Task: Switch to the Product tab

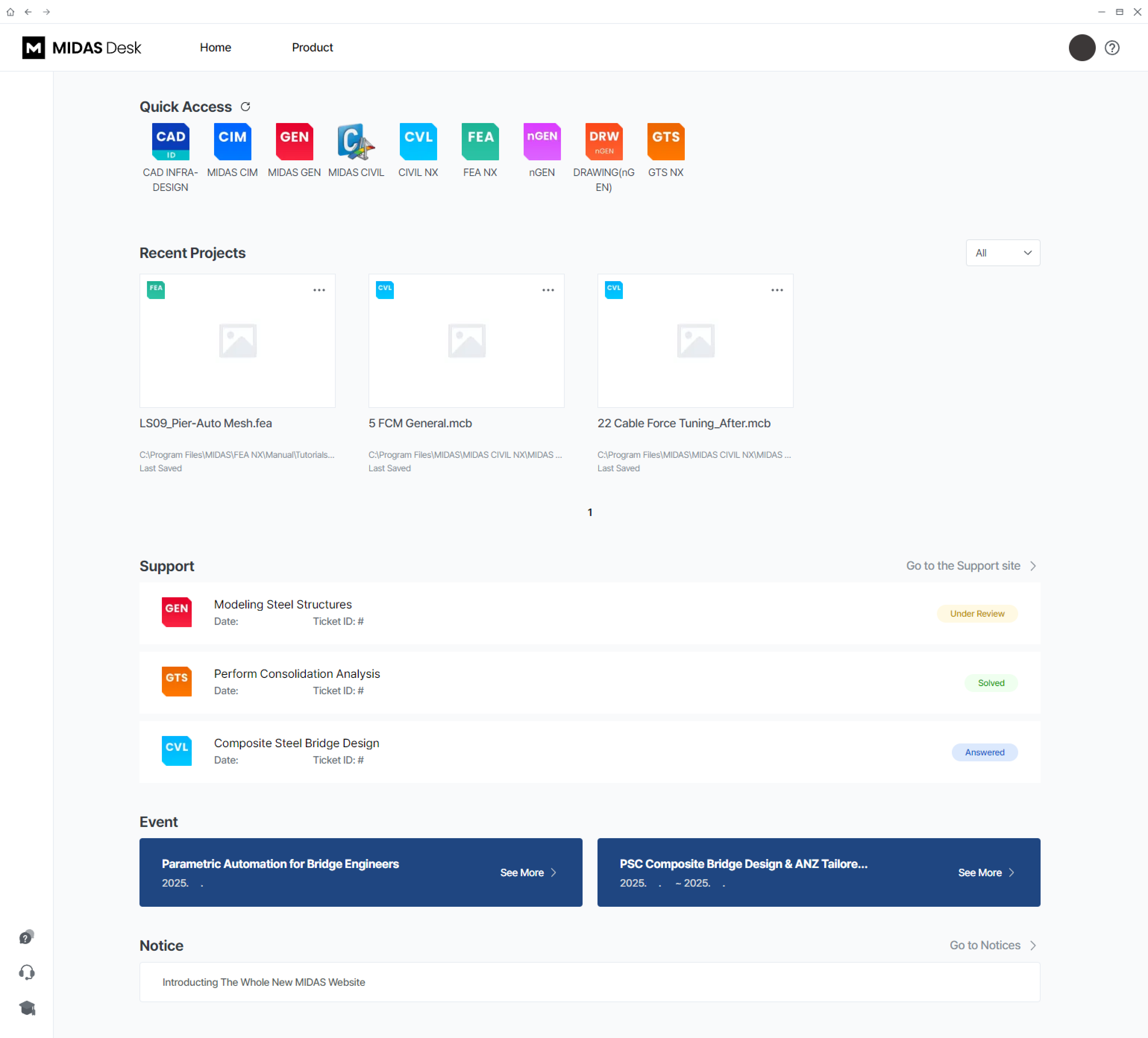Action: tap(312, 47)
